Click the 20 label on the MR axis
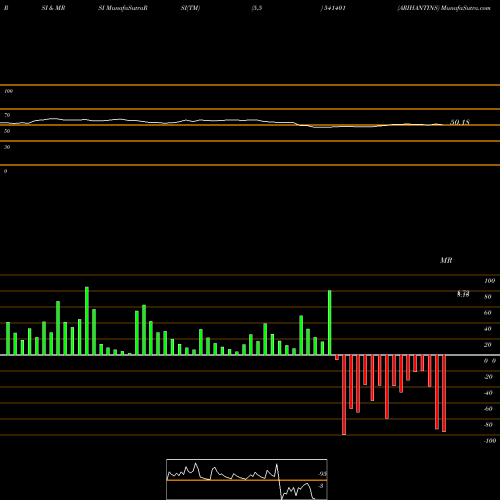 [488, 345]
